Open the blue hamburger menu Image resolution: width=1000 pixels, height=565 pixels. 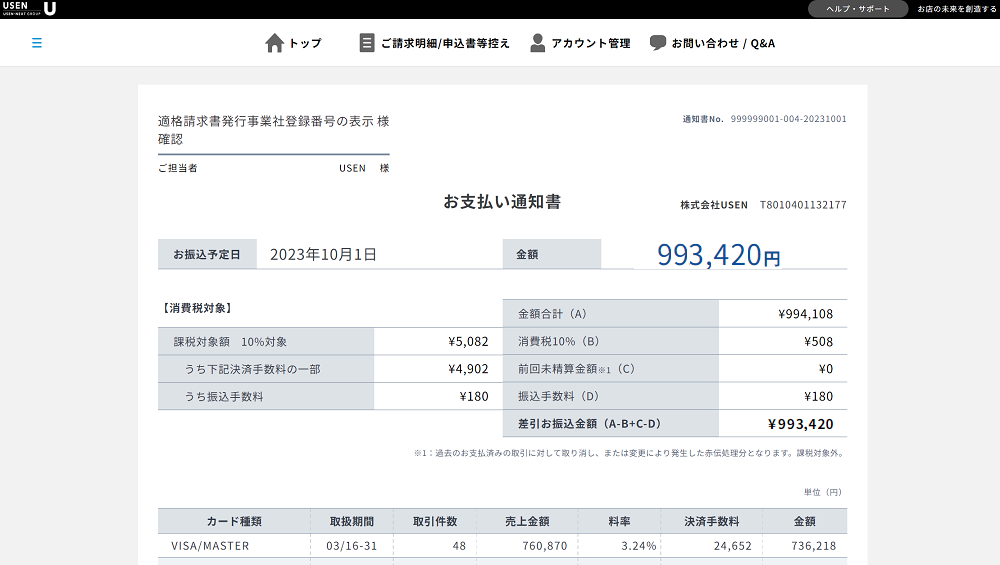tap(37, 43)
